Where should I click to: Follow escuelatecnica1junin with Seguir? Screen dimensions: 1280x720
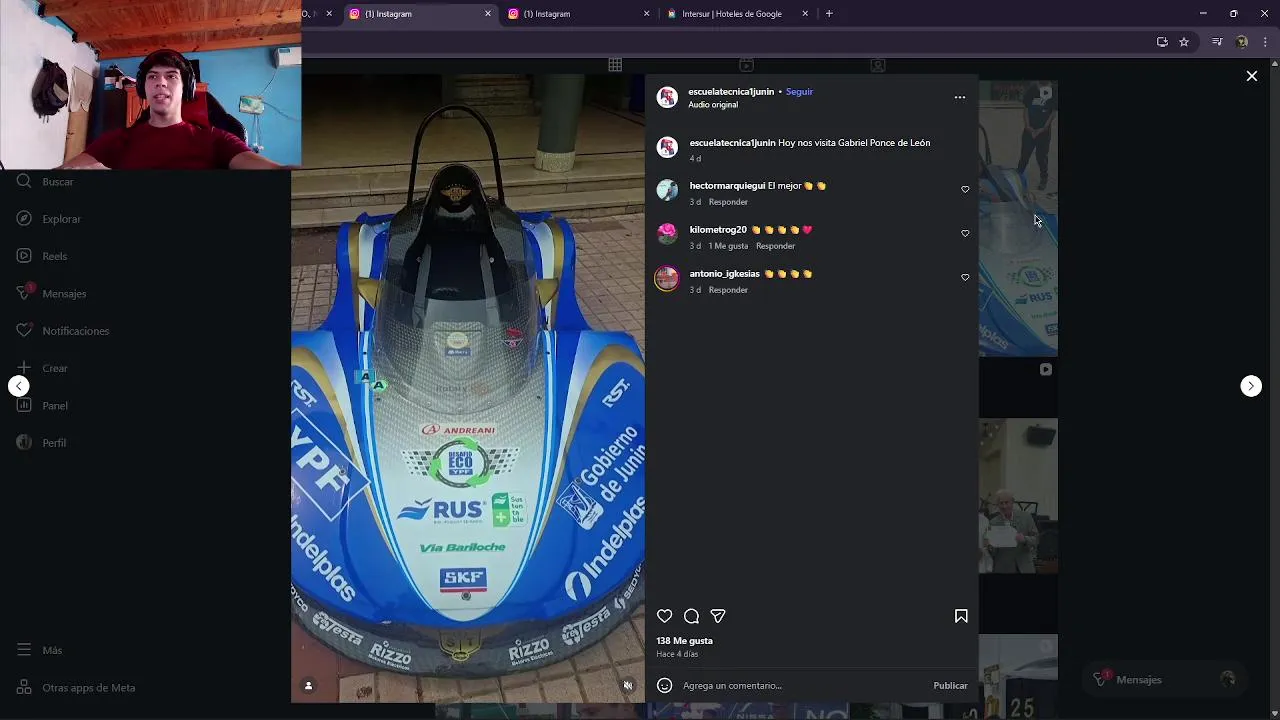pyautogui.click(x=799, y=92)
